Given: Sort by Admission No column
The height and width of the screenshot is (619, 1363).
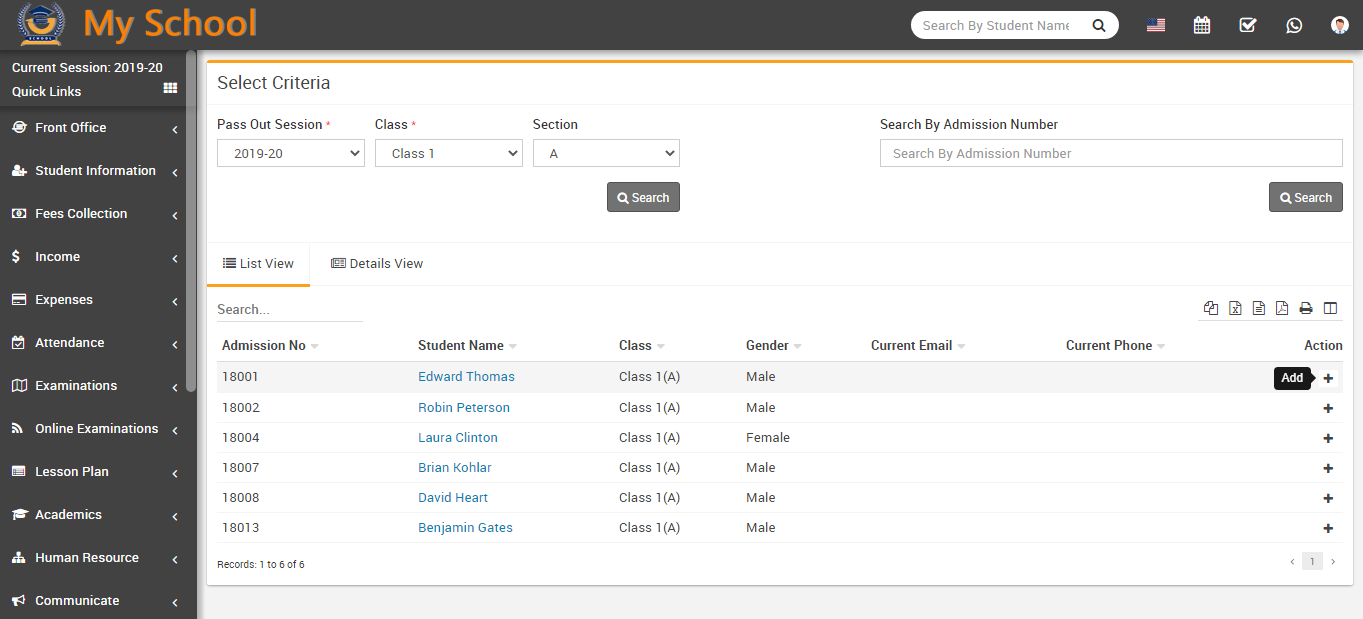Looking at the screenshot, I should click(270, 345).
